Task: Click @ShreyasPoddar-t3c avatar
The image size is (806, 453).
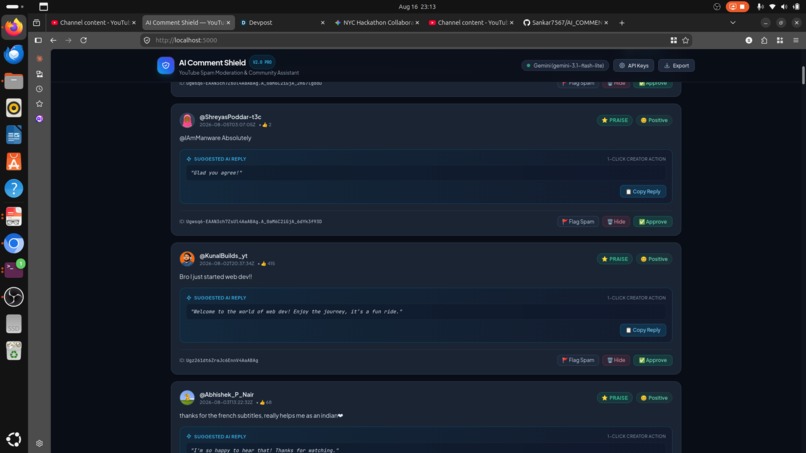Action: pyautogui.click(x=187, y=120)
